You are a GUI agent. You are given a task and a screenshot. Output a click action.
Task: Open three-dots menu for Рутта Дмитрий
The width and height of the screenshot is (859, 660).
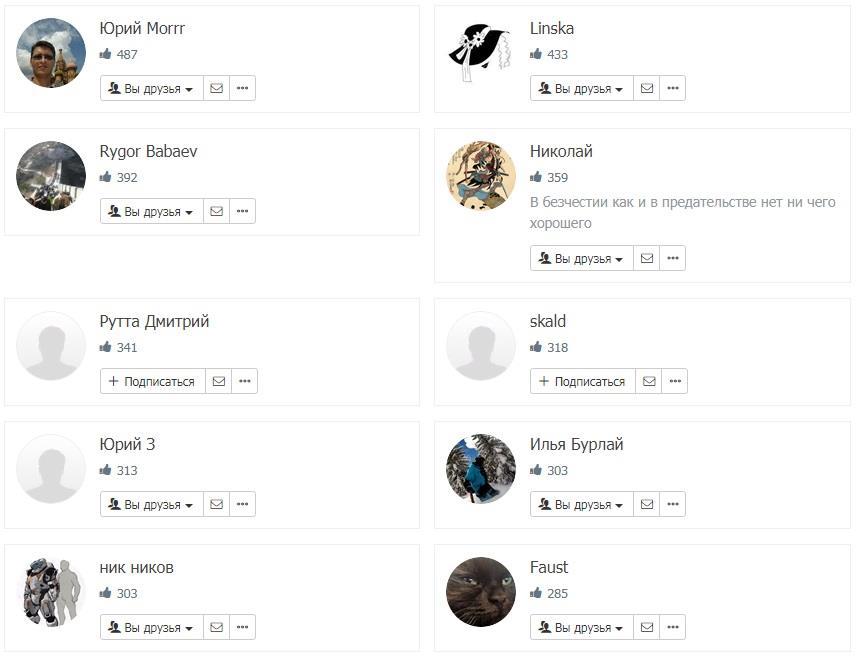tap(245, 381)
